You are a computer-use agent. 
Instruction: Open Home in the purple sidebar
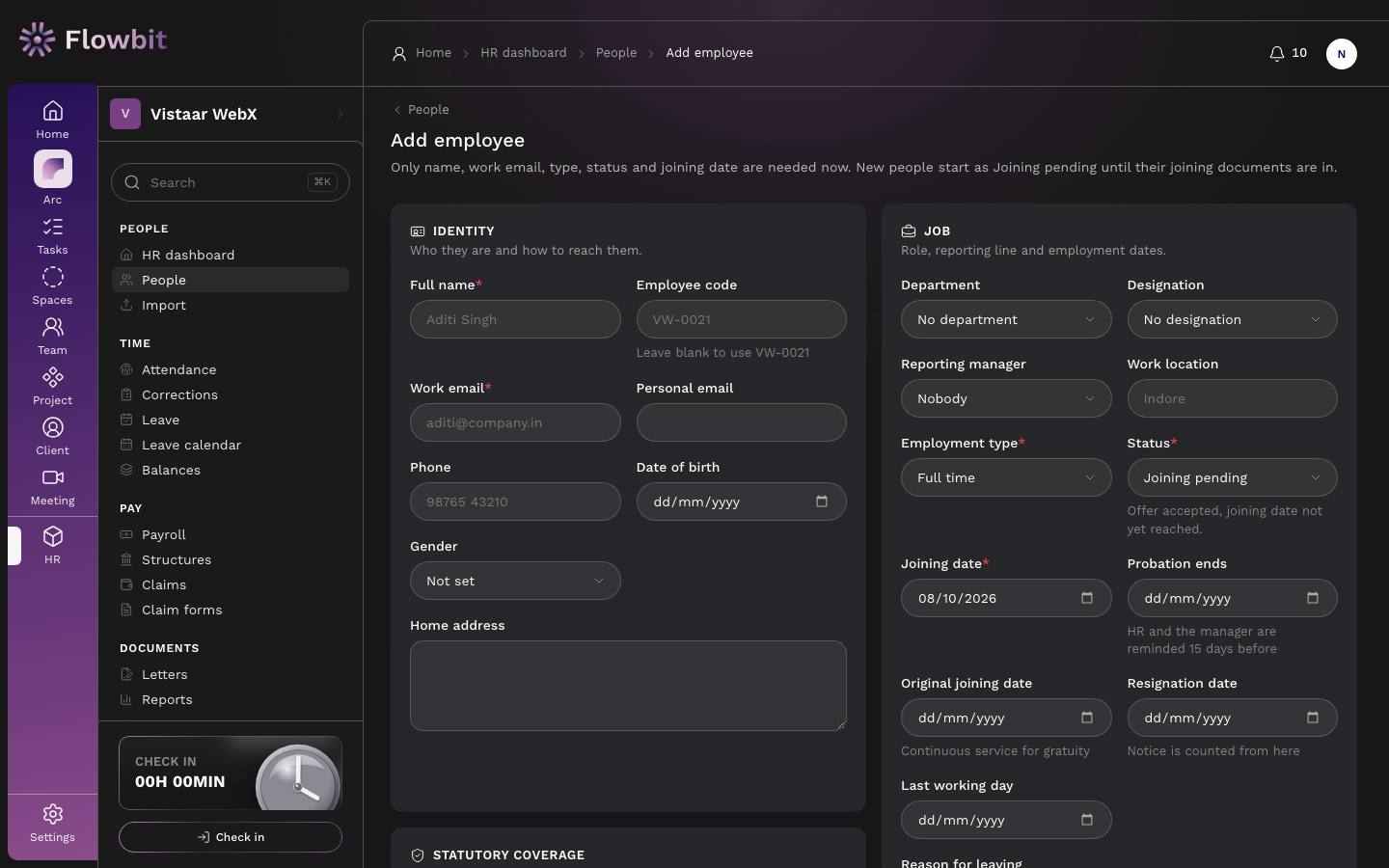(x=52, y=120)
